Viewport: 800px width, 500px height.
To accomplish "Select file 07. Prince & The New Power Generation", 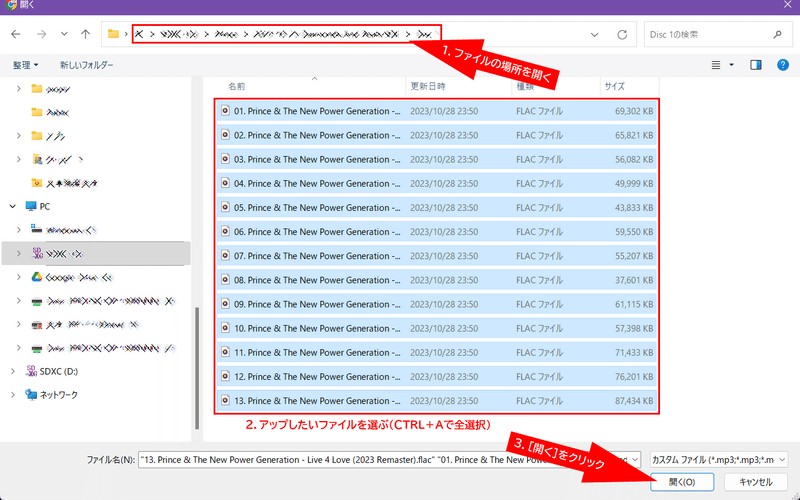I will click(436, 256).
